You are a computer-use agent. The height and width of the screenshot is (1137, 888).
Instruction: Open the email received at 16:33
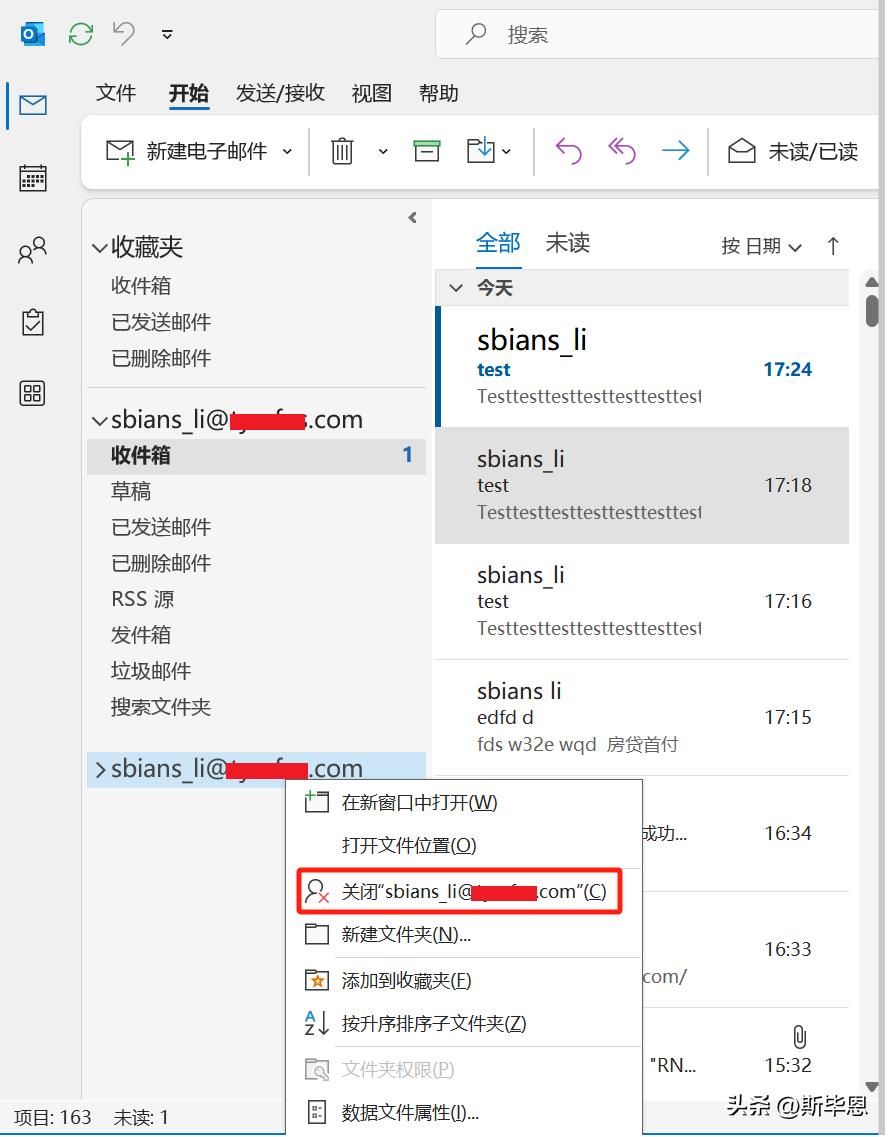[x=745, y=950]
